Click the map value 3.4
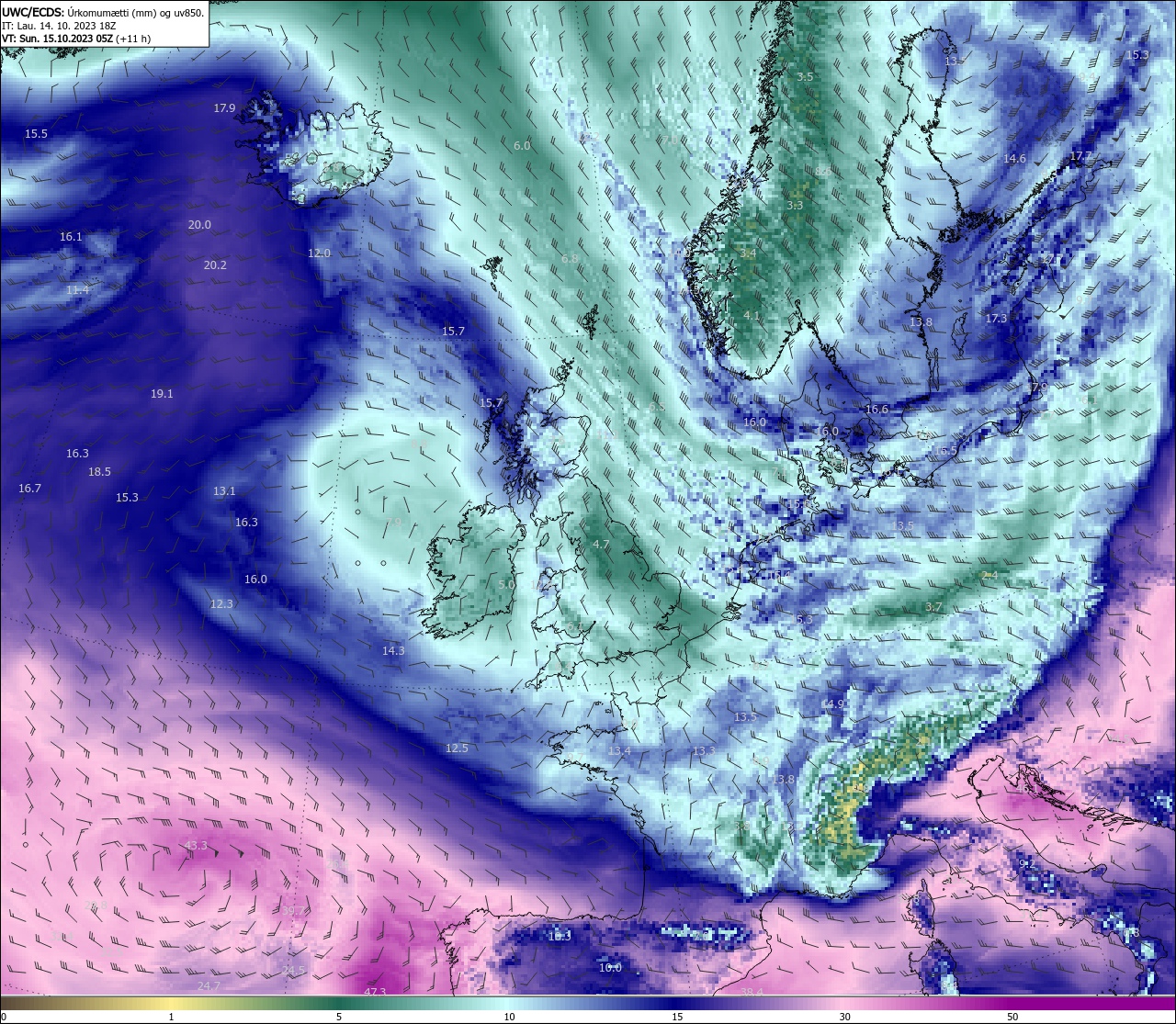 748,253
